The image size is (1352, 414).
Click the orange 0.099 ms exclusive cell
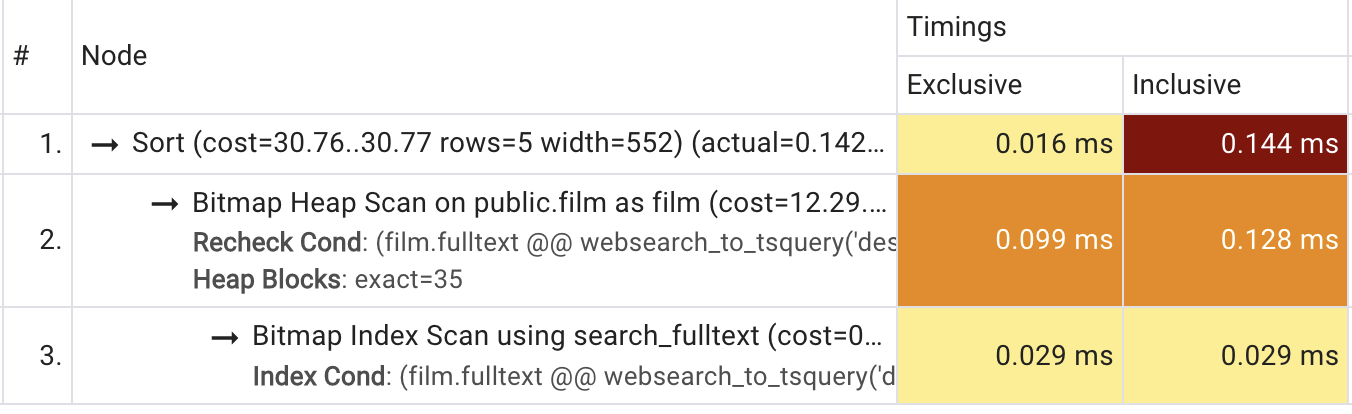coord(1010,240)
